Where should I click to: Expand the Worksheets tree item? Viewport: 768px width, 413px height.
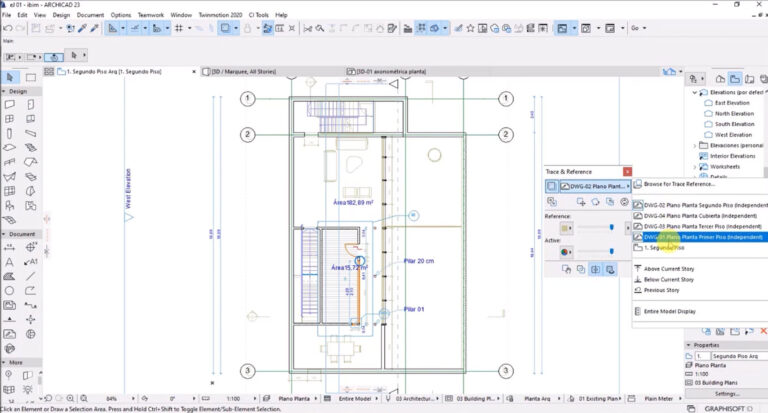coord(696,166)
